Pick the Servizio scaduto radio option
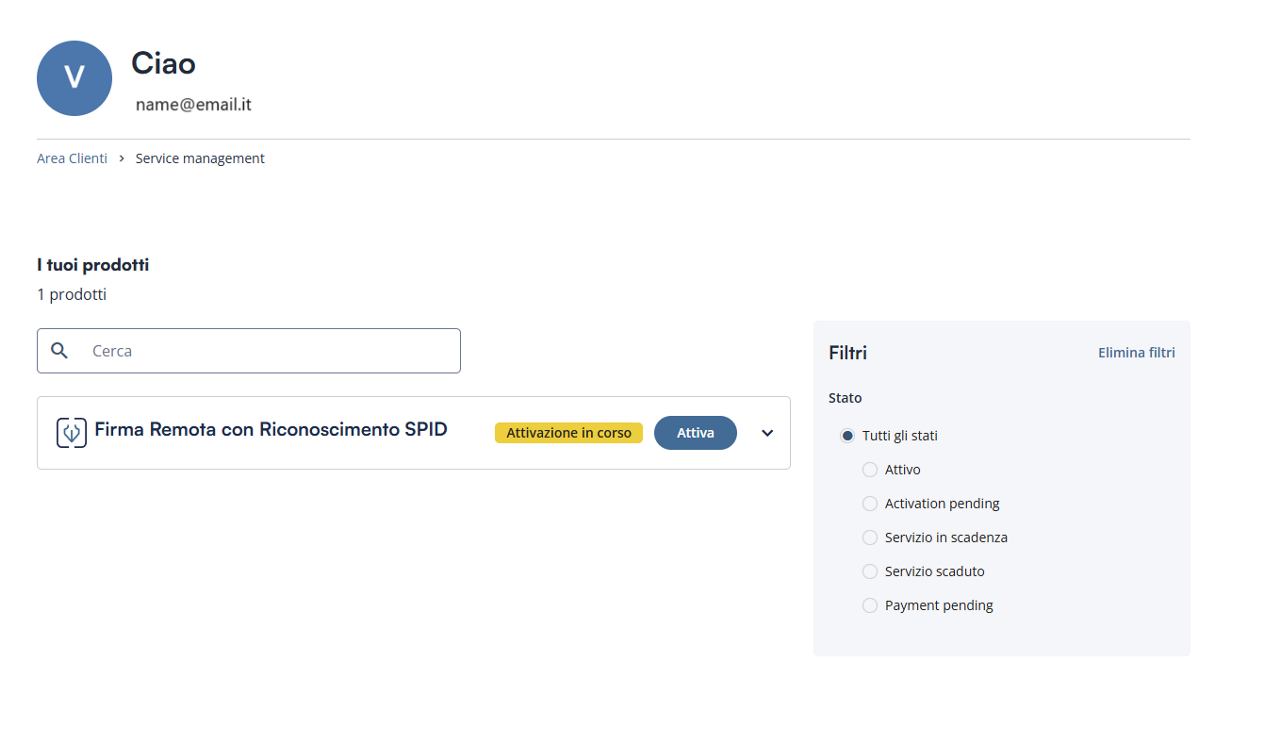 click(870, 572)
